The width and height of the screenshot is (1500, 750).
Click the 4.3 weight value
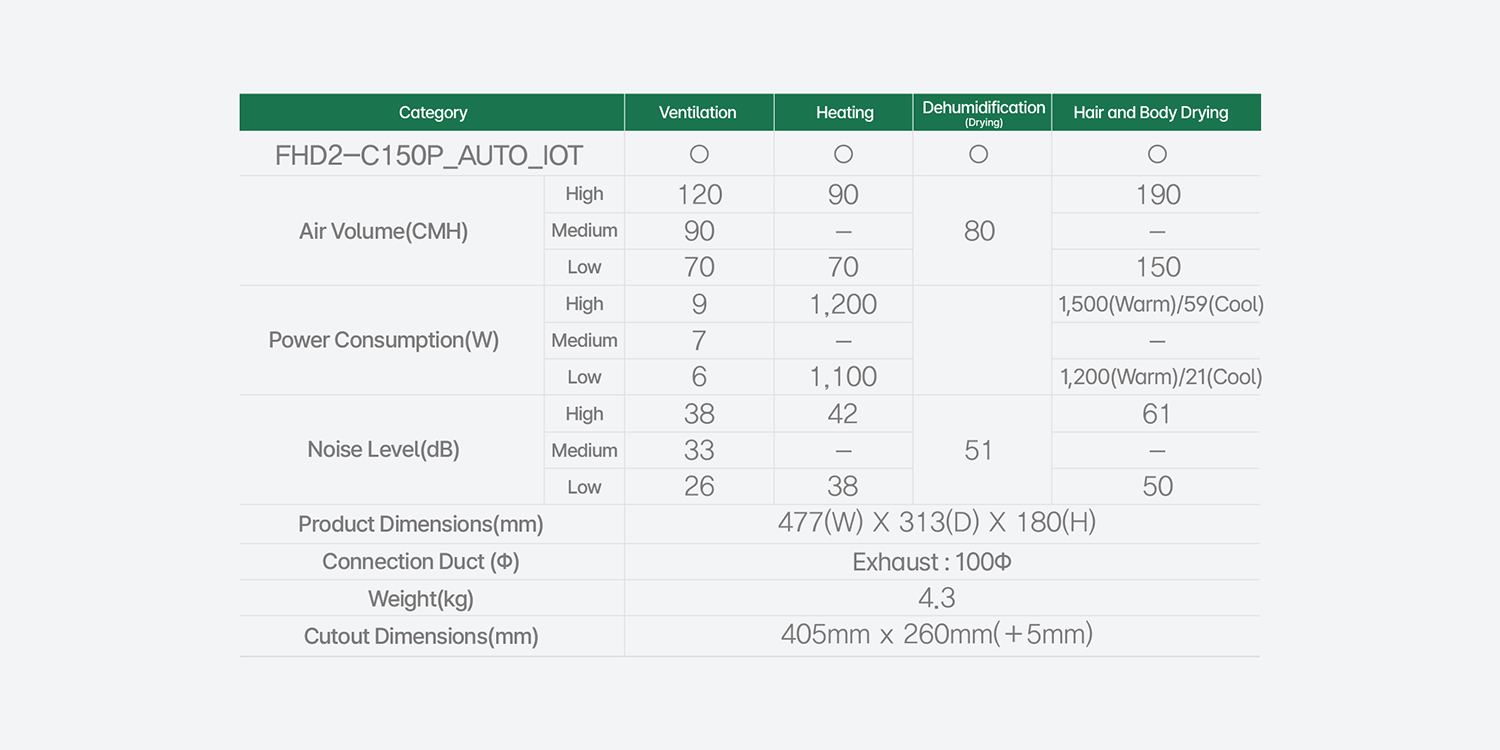937,598
